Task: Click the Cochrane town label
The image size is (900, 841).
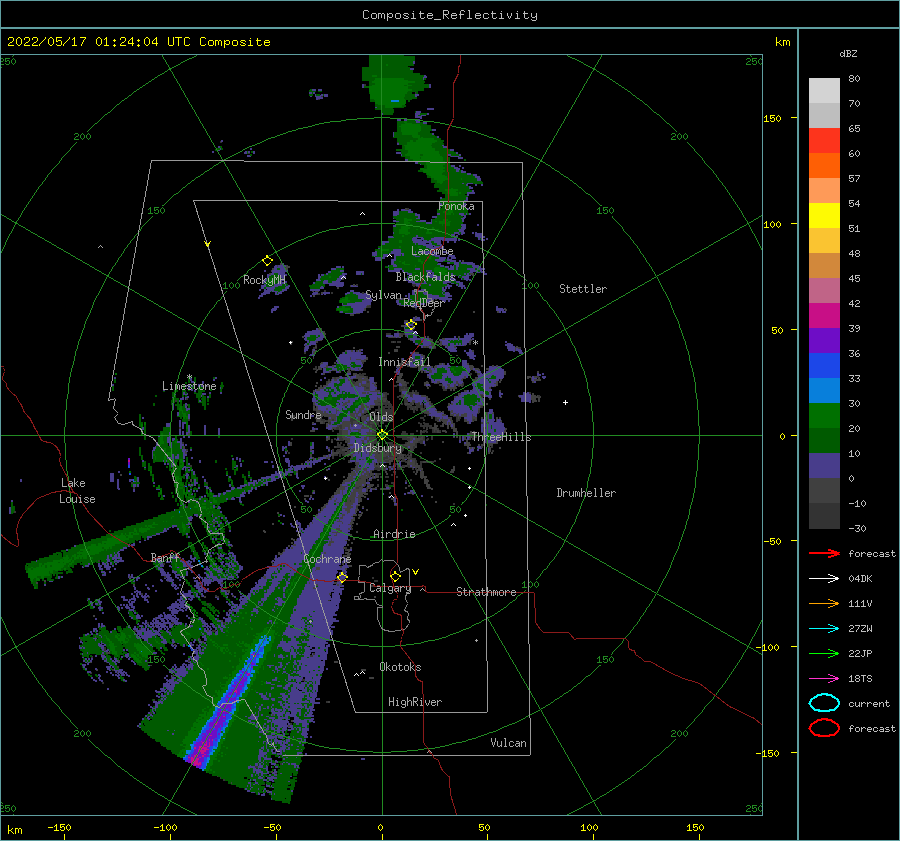Action: (327, 559)
